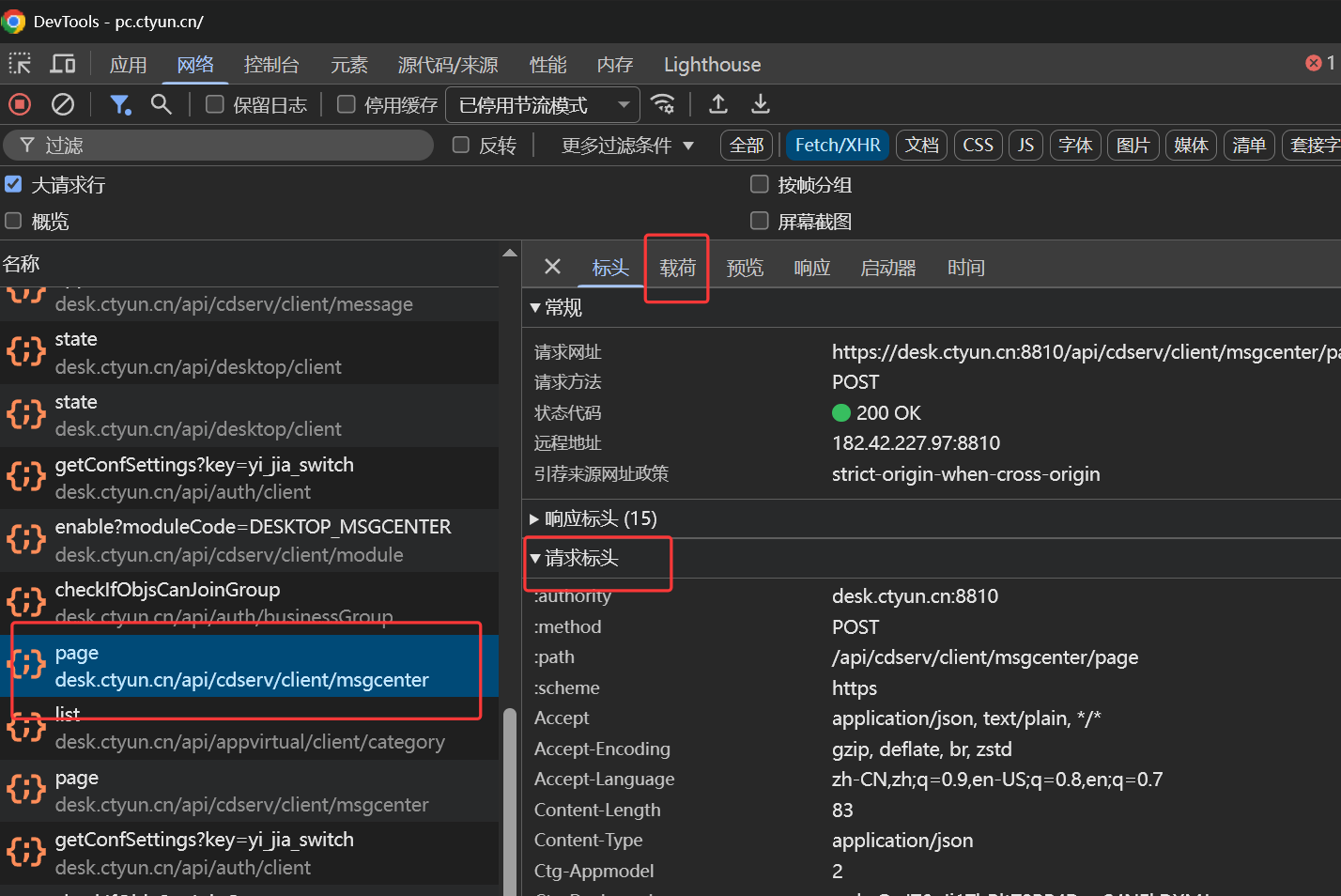The image size is (1341, 896).
Task: Toggle the filter funnel icon
Action: point(120,104)
